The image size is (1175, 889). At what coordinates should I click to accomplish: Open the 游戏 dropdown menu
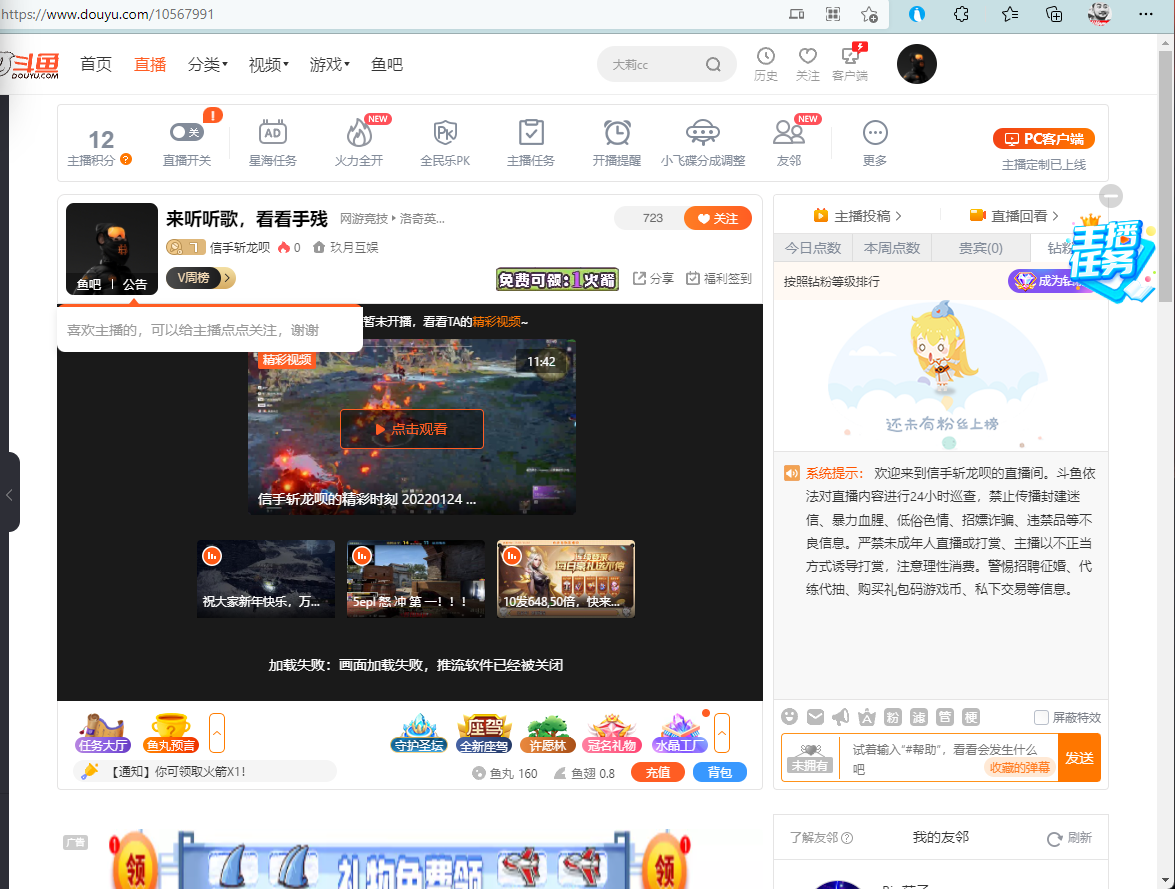click(x=330, y=64)
